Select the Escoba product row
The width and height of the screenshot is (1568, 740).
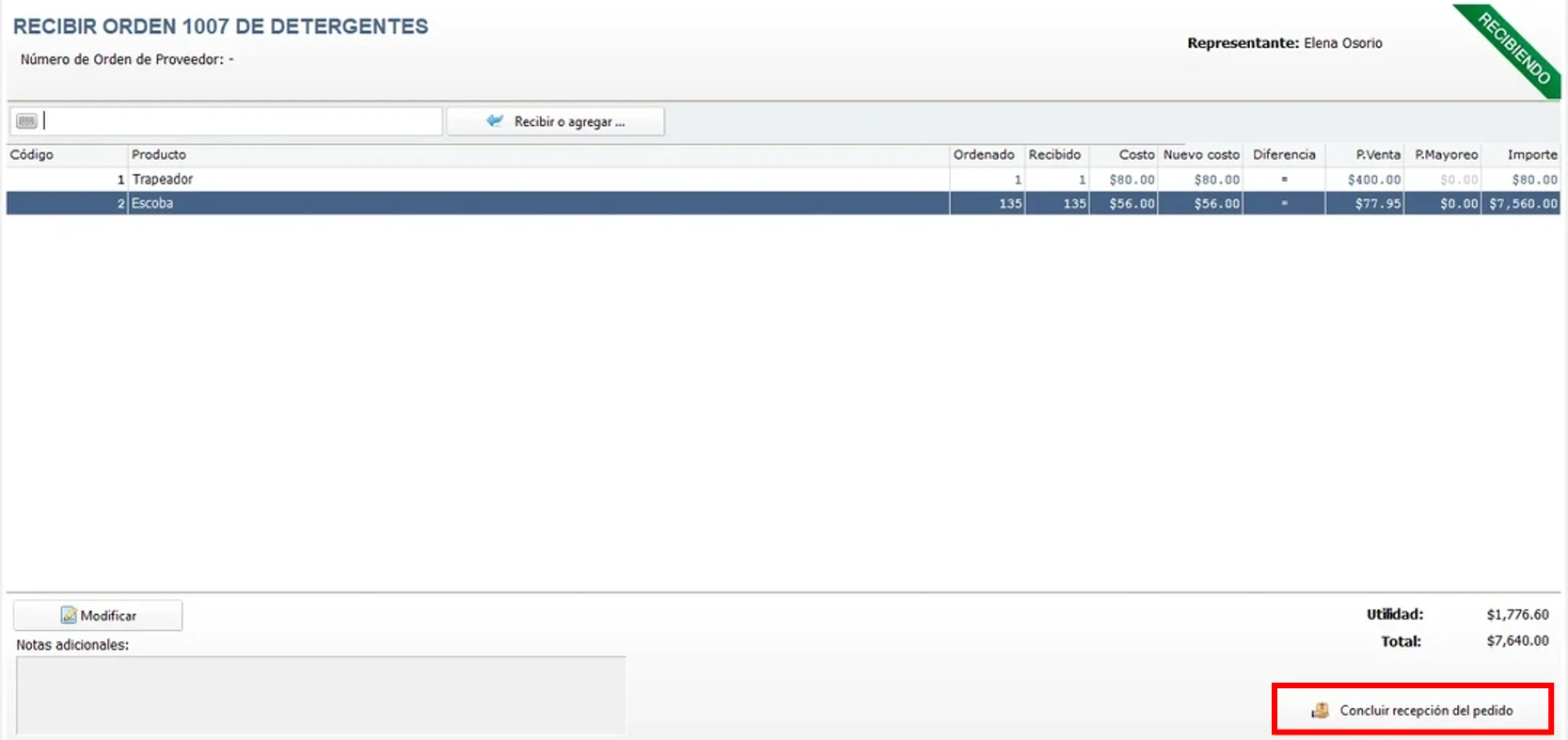click(784, 203)
